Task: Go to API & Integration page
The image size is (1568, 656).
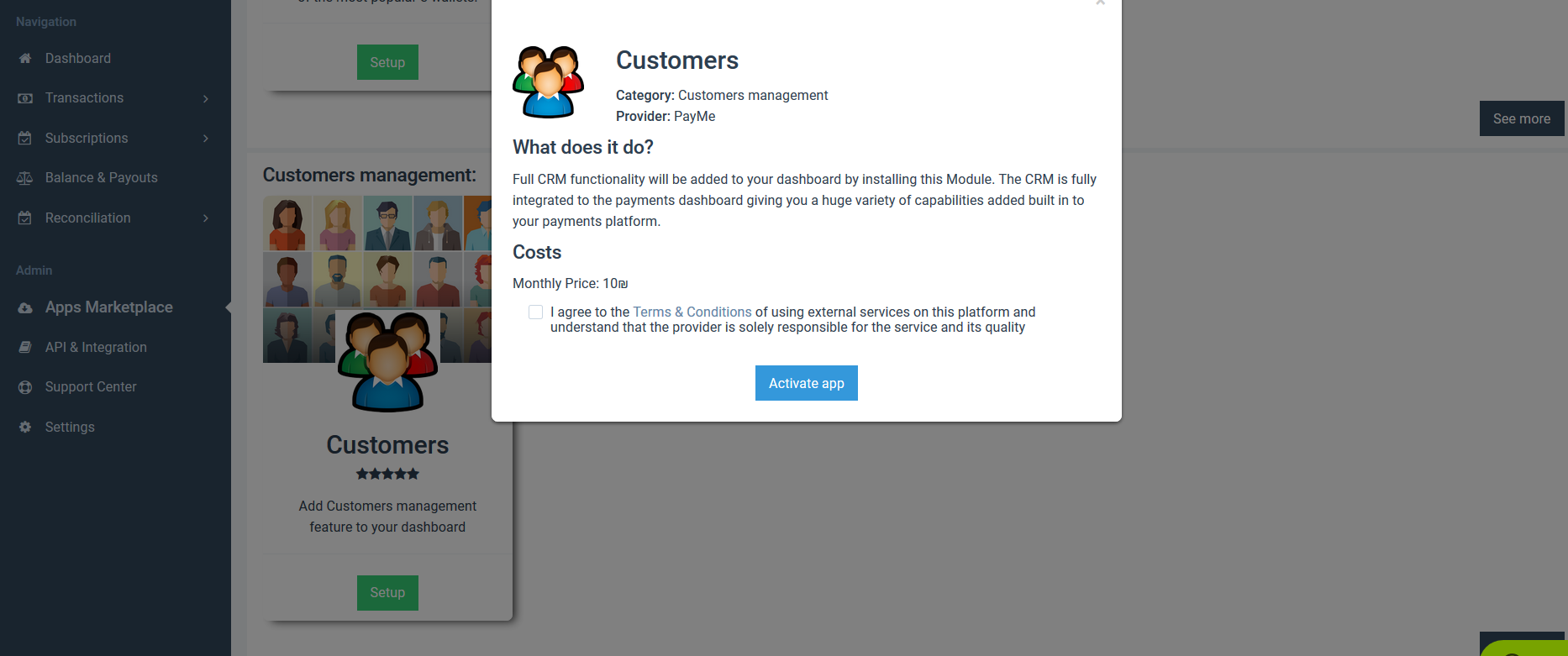Action: tap(96, 348)
